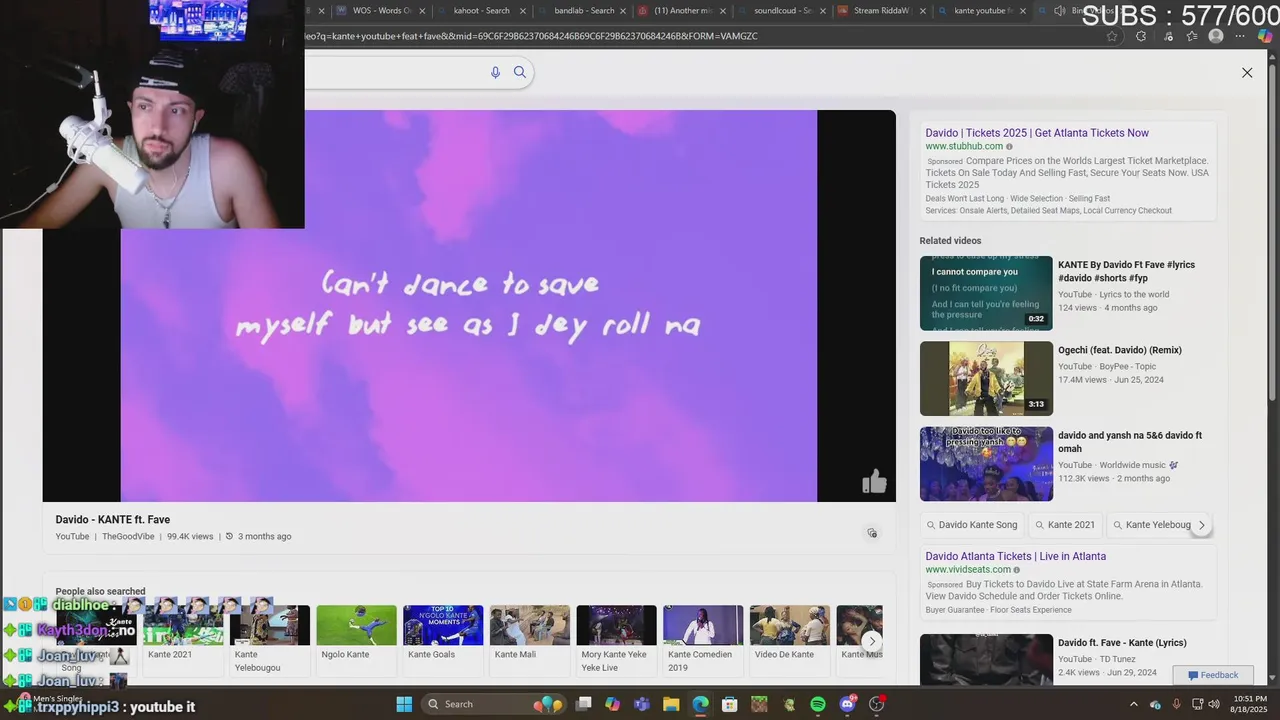Screen dimensions: 1280x720
Task: Add page to favorites with star icon
Action: click(1112, 36)
